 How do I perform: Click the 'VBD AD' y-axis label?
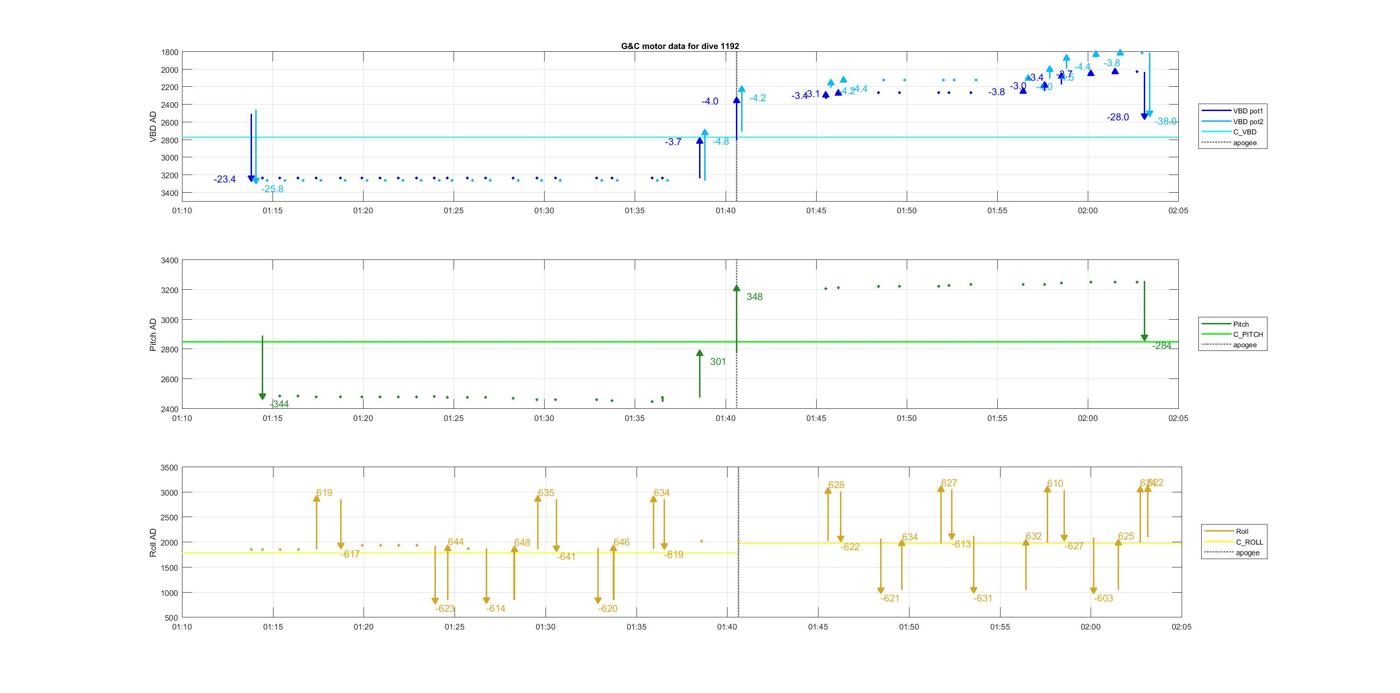point(154,126)
